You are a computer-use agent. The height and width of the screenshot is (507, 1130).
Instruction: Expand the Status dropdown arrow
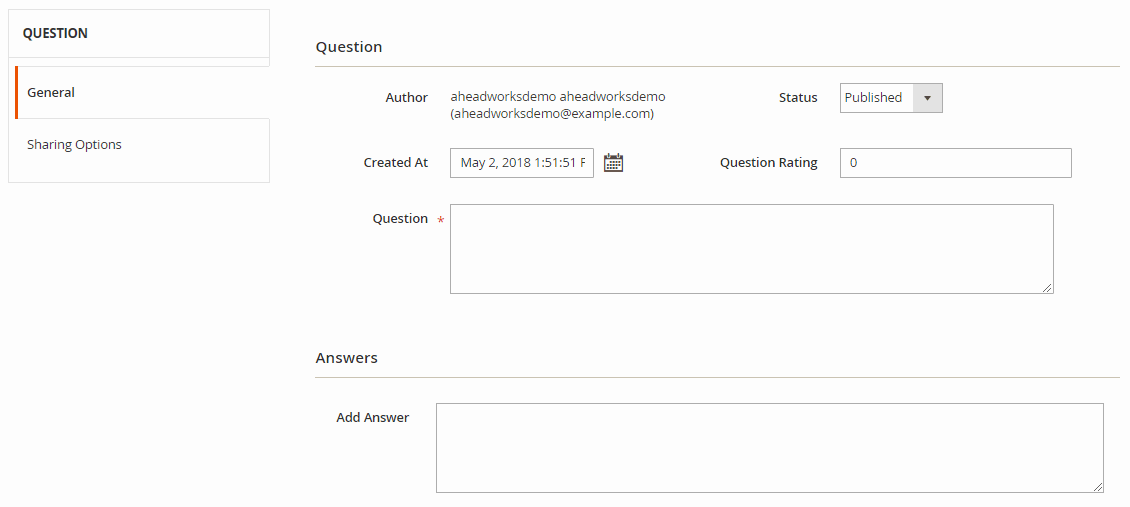[927, 98]
